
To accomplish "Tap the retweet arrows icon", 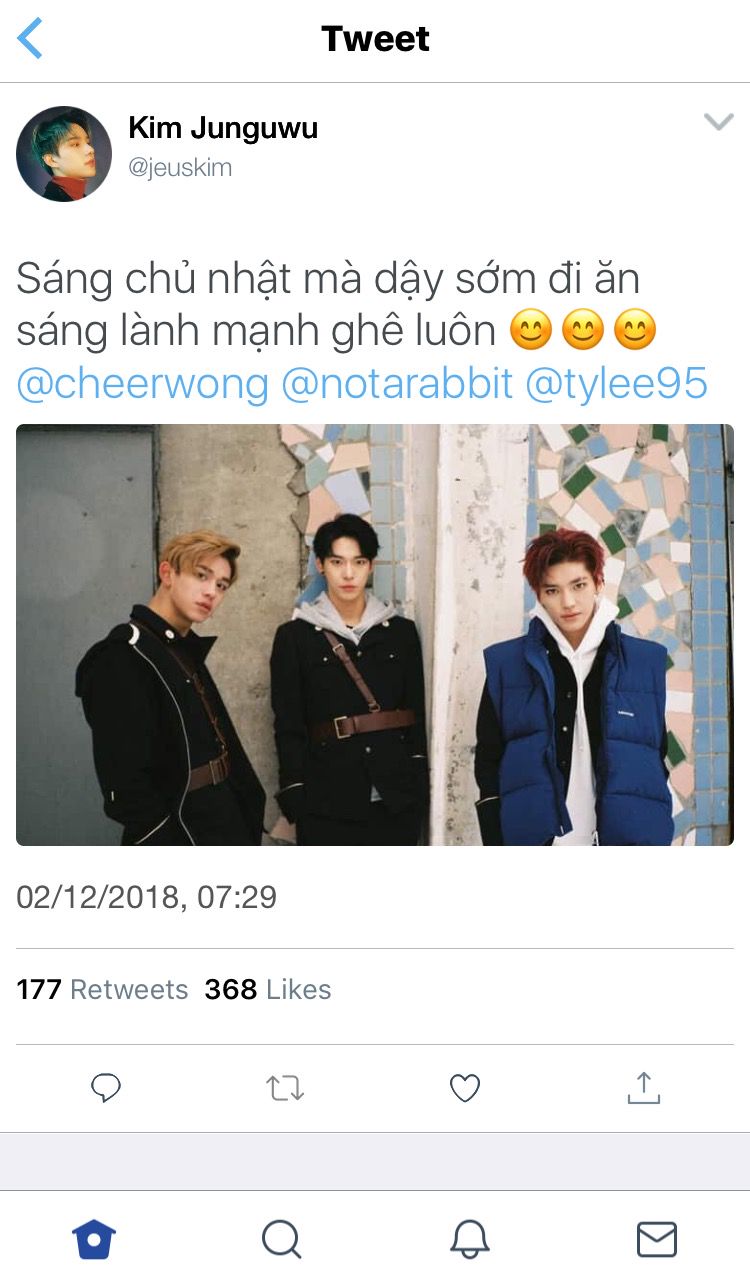I will click(285, 1088).
